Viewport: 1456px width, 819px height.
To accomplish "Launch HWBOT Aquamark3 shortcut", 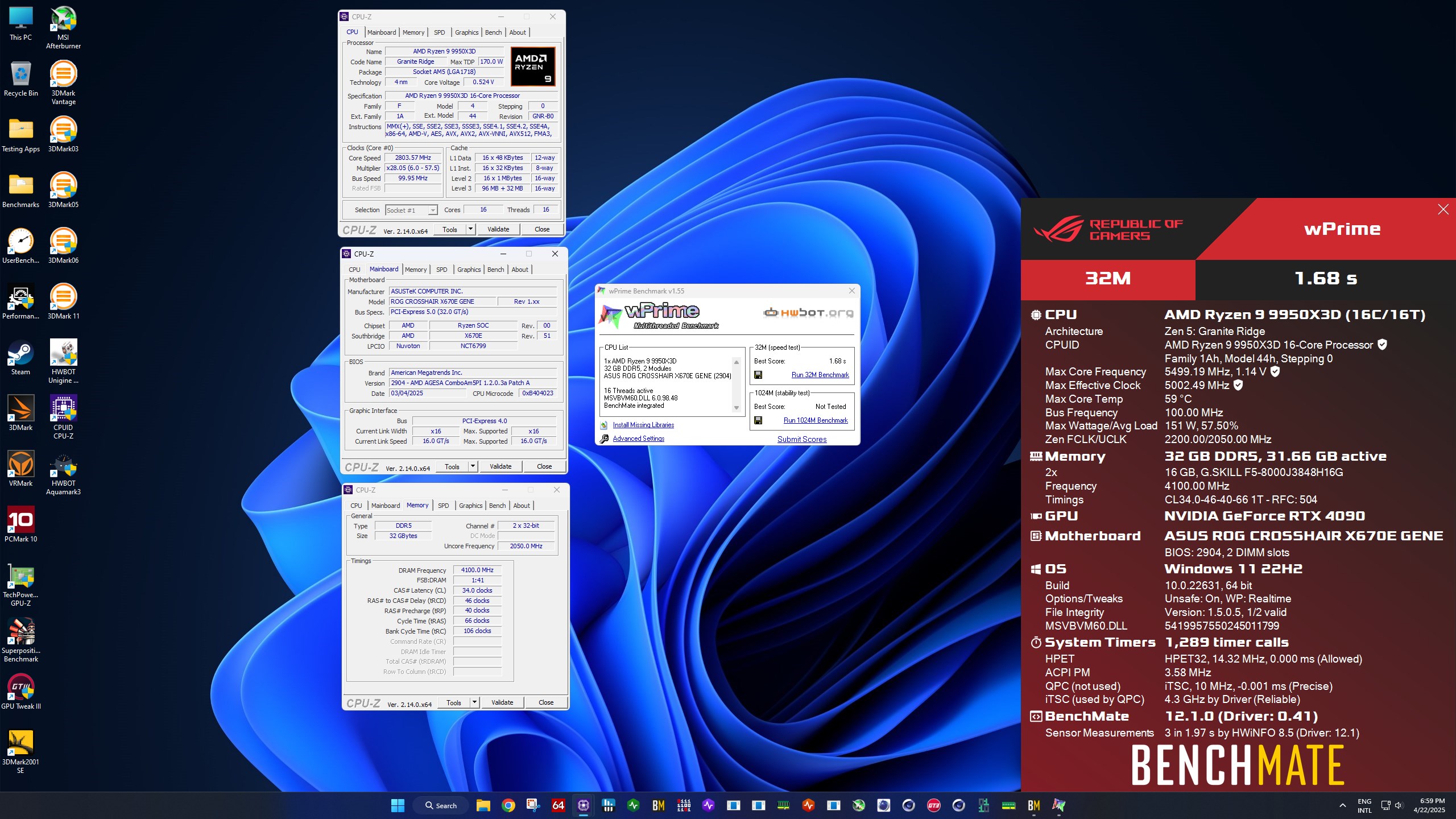I will 63,473.
